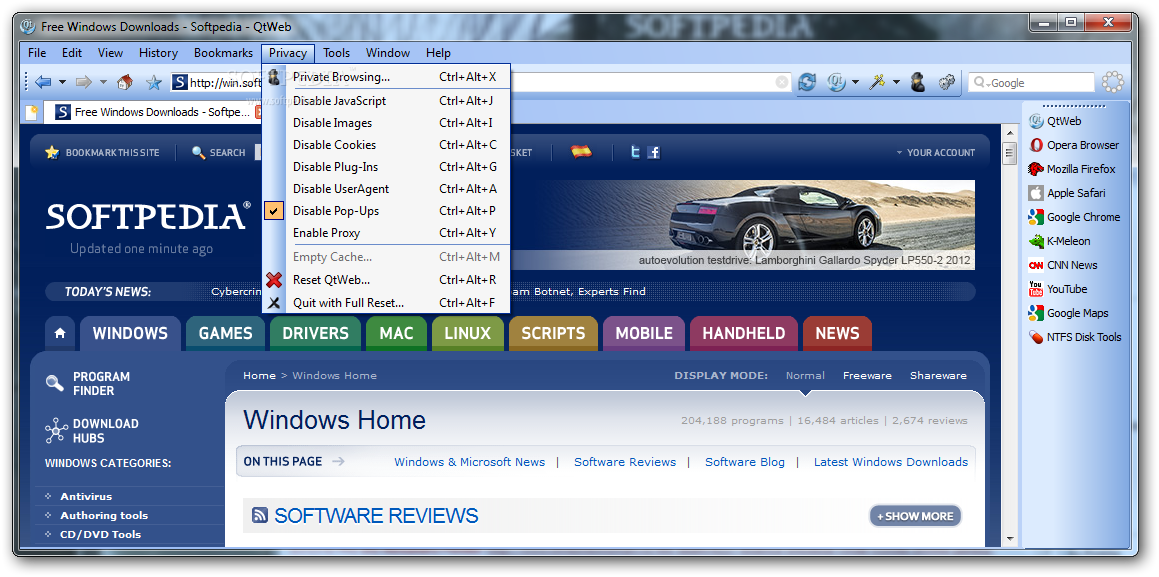Toggle Disable Images in Privacy menu

pyautogui.click(x=387, y=123)
